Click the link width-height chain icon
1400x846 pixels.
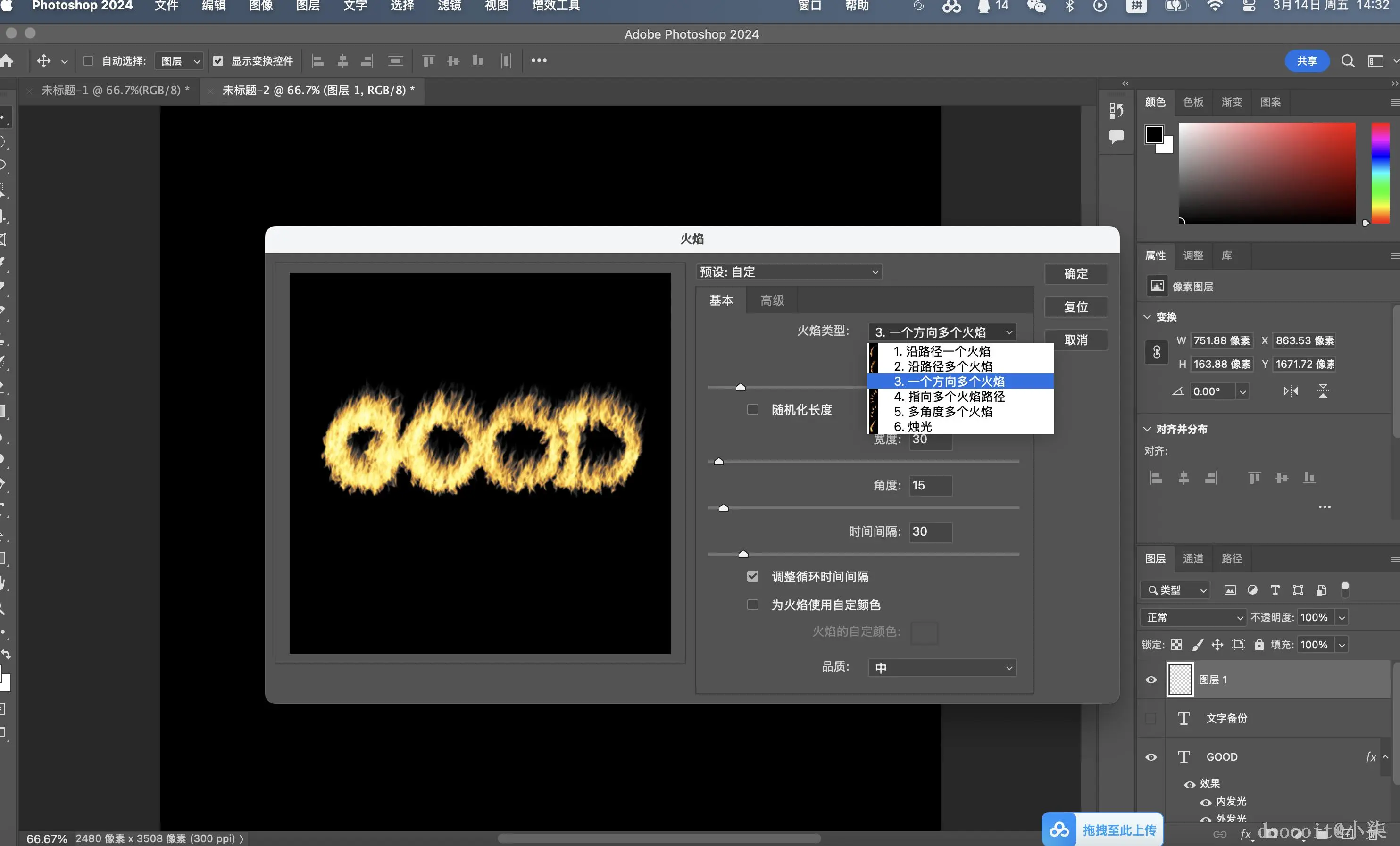1156,352
